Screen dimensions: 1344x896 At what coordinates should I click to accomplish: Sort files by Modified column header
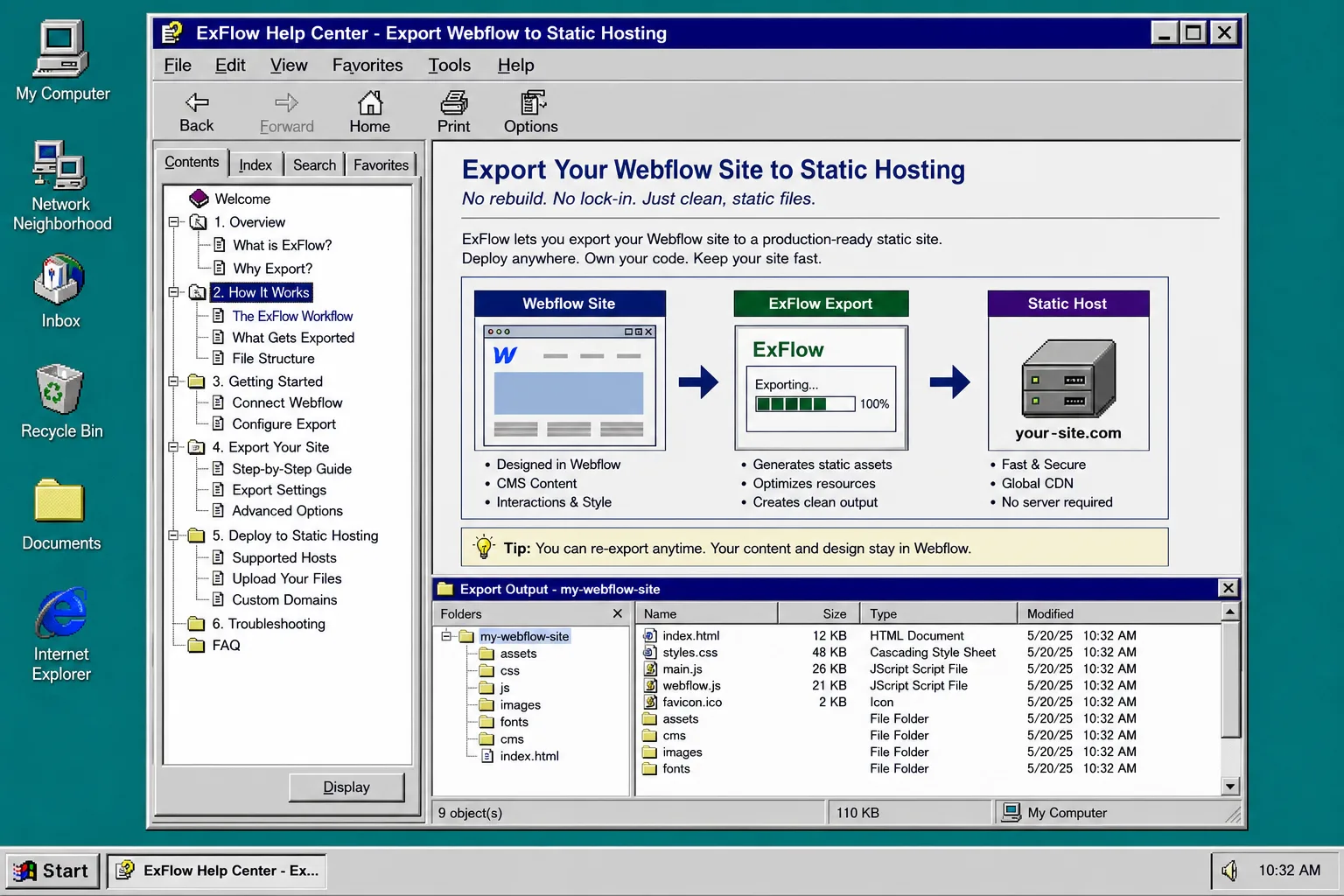pyautogui.click(x=1119, y=613)
